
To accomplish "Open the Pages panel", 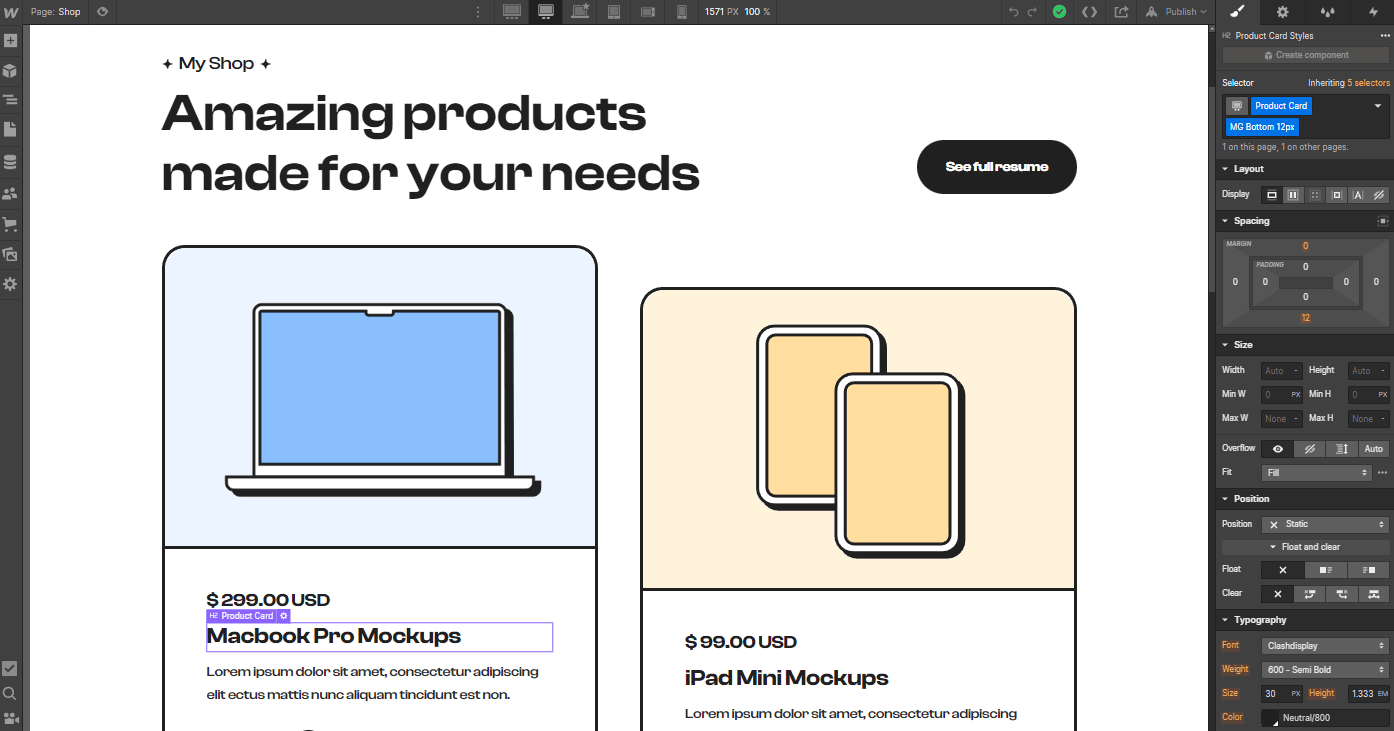I will pyautogui.click(x=10, y=128).
